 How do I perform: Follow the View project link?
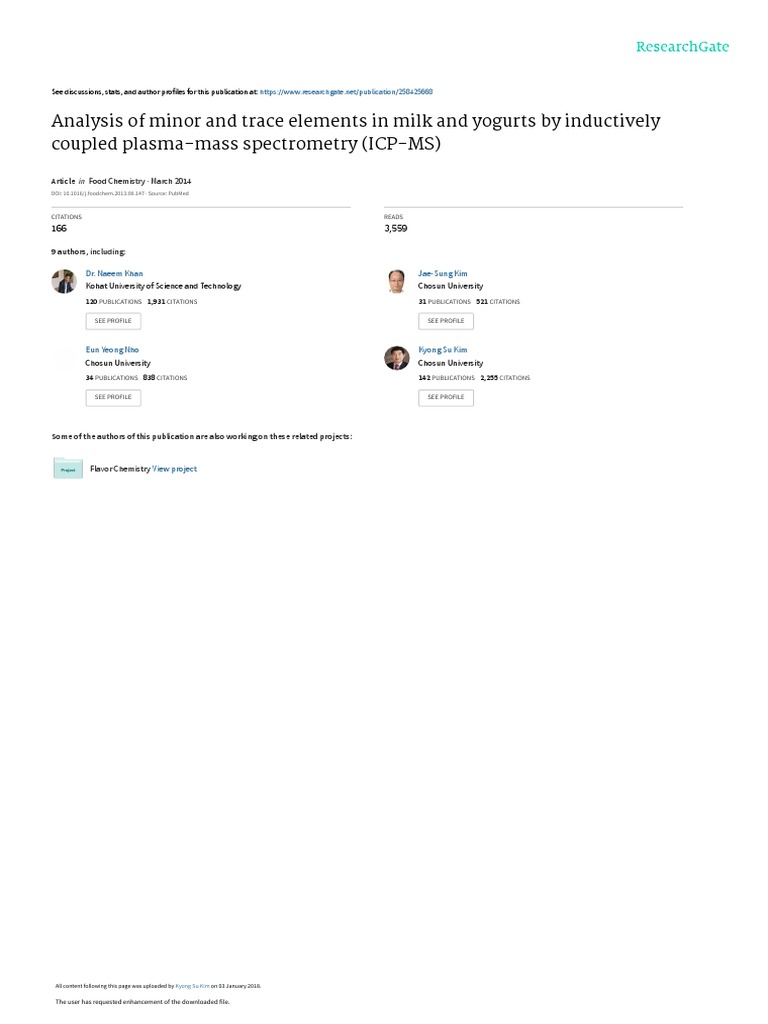click(174, 469)
